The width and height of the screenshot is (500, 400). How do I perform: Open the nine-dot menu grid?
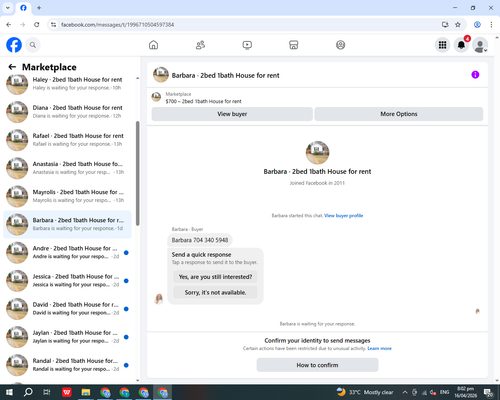click(x=442, y=45)
